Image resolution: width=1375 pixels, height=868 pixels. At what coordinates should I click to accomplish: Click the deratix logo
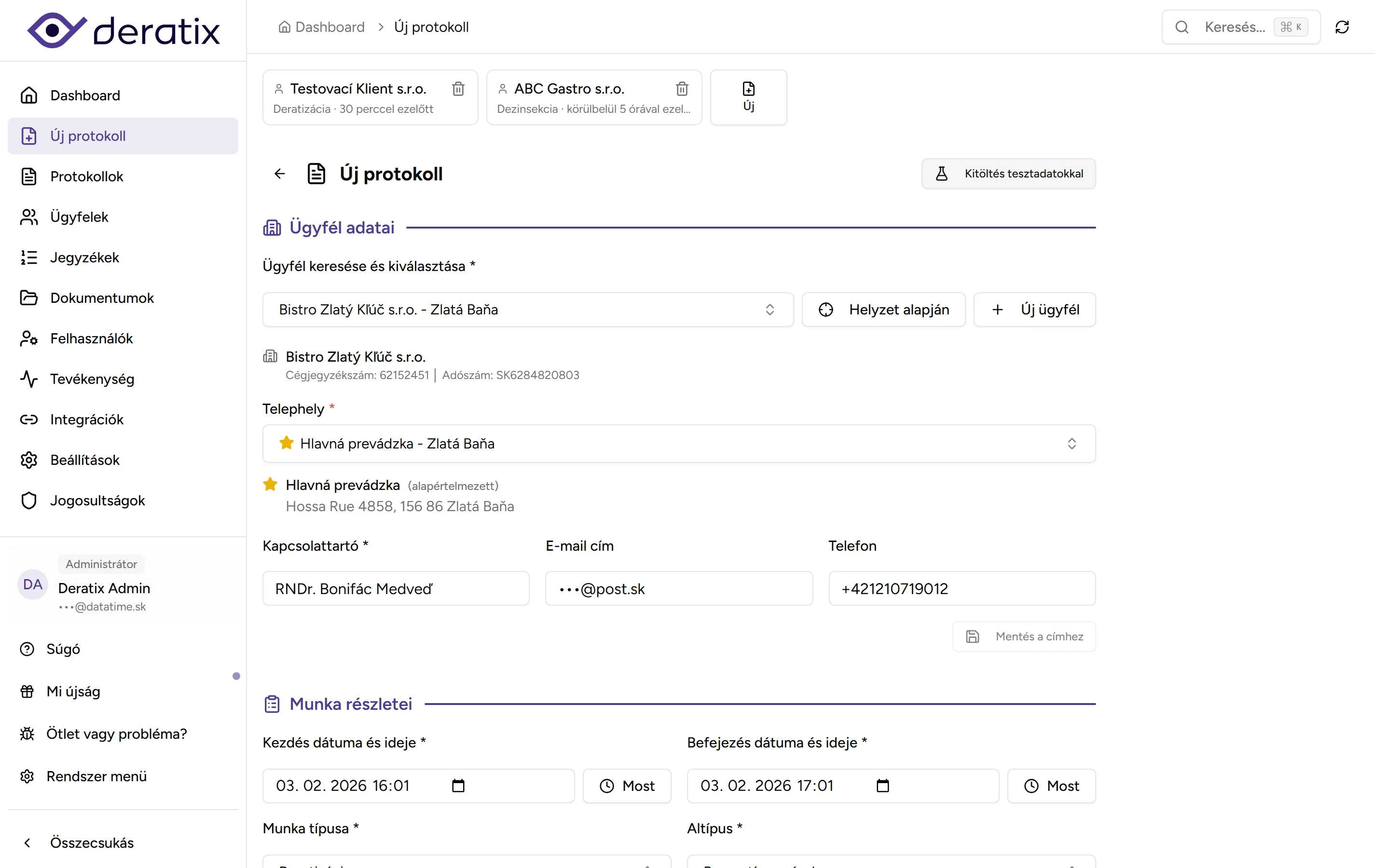point(124,30)
